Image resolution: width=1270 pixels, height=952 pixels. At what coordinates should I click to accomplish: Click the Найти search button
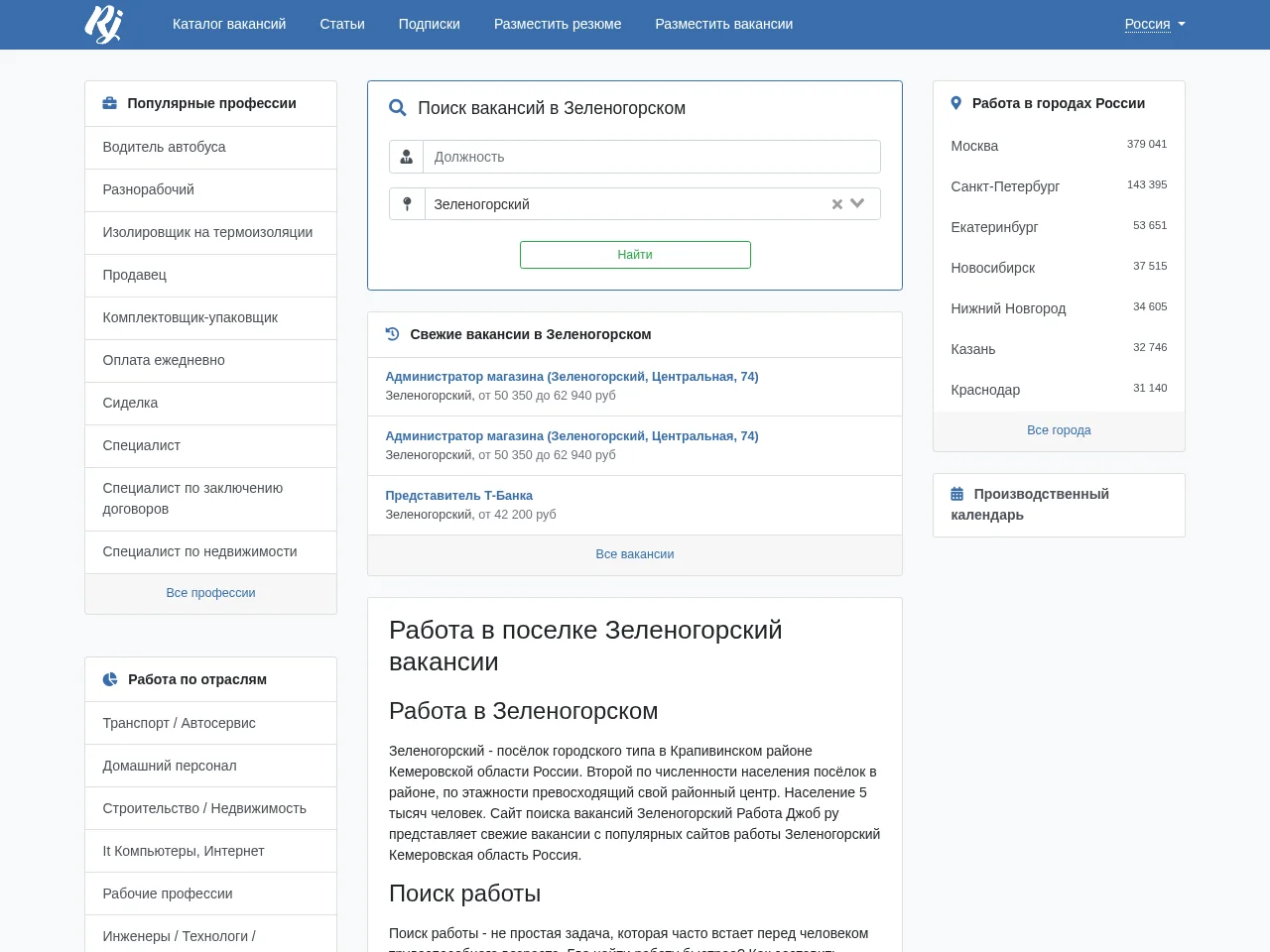635,255
